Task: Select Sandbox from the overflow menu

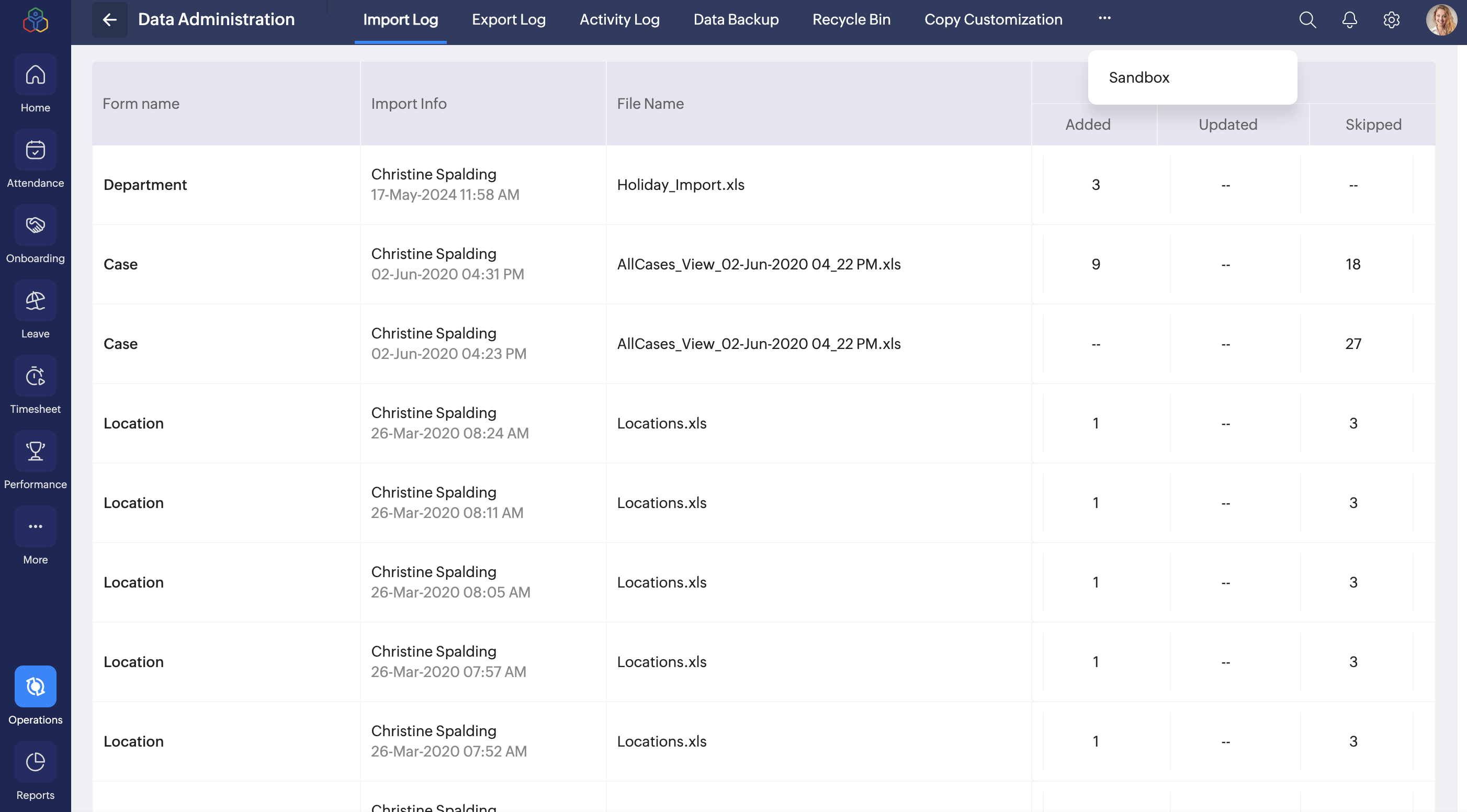Action: (1139, 77)
